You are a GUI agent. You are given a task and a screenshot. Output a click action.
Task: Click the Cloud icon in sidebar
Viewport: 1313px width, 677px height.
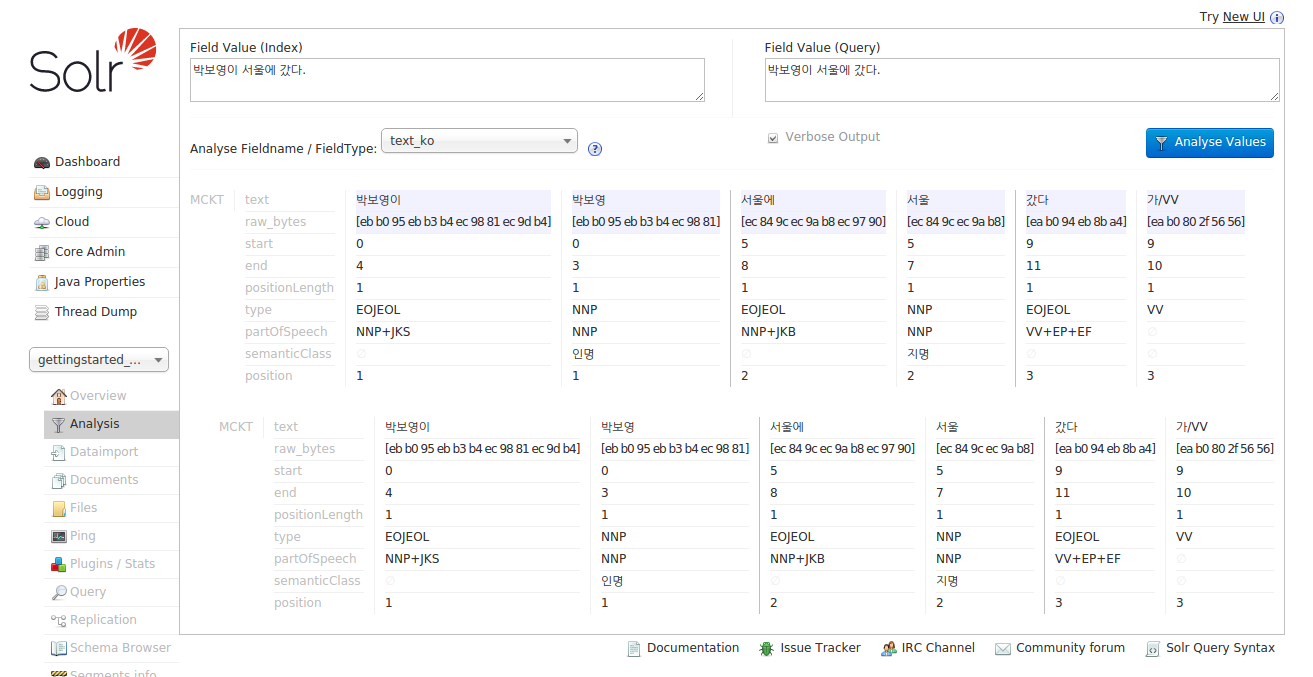click(42, 222)
